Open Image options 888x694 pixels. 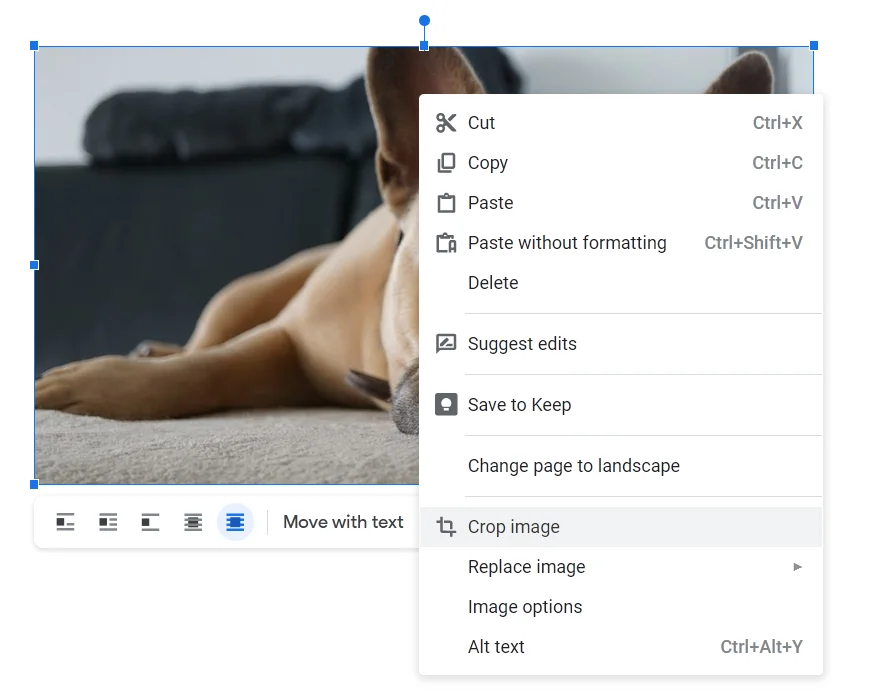tap(621, 607)
